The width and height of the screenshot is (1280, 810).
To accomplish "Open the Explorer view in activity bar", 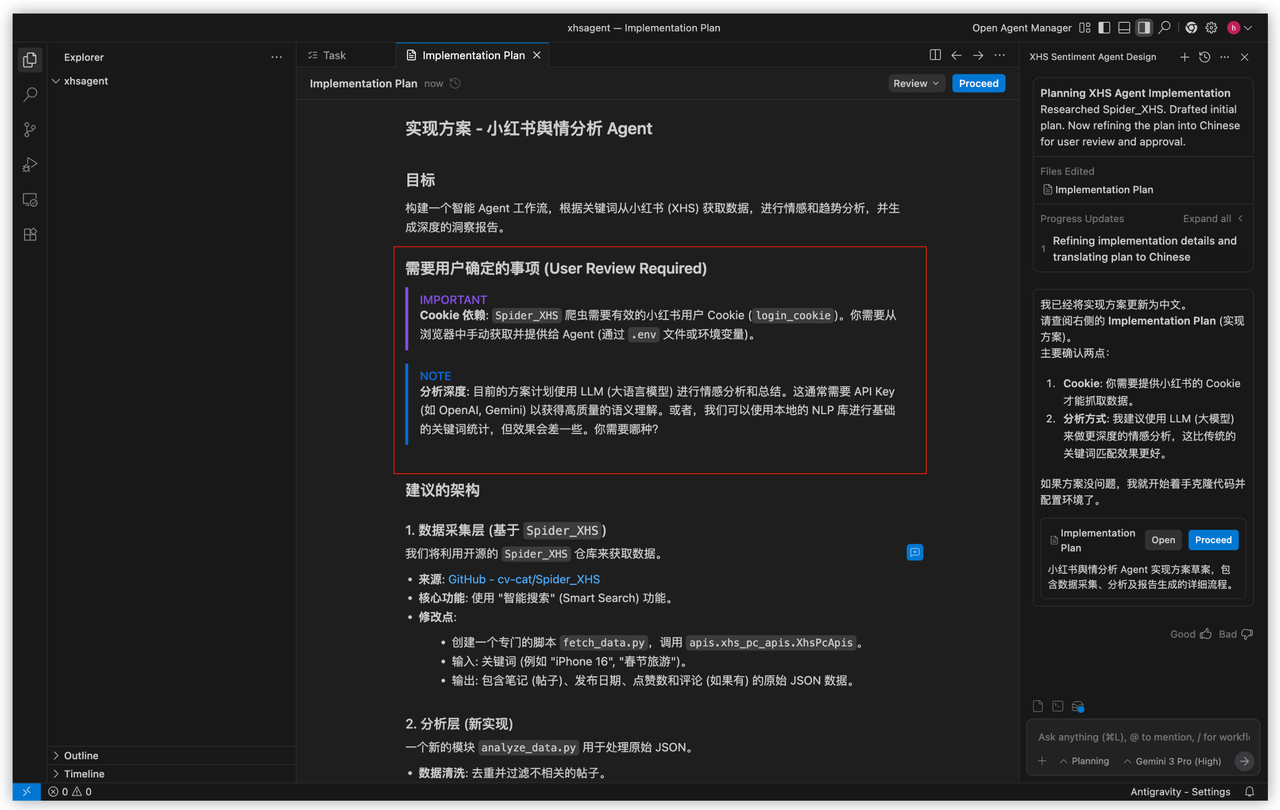I will (30, 60).
